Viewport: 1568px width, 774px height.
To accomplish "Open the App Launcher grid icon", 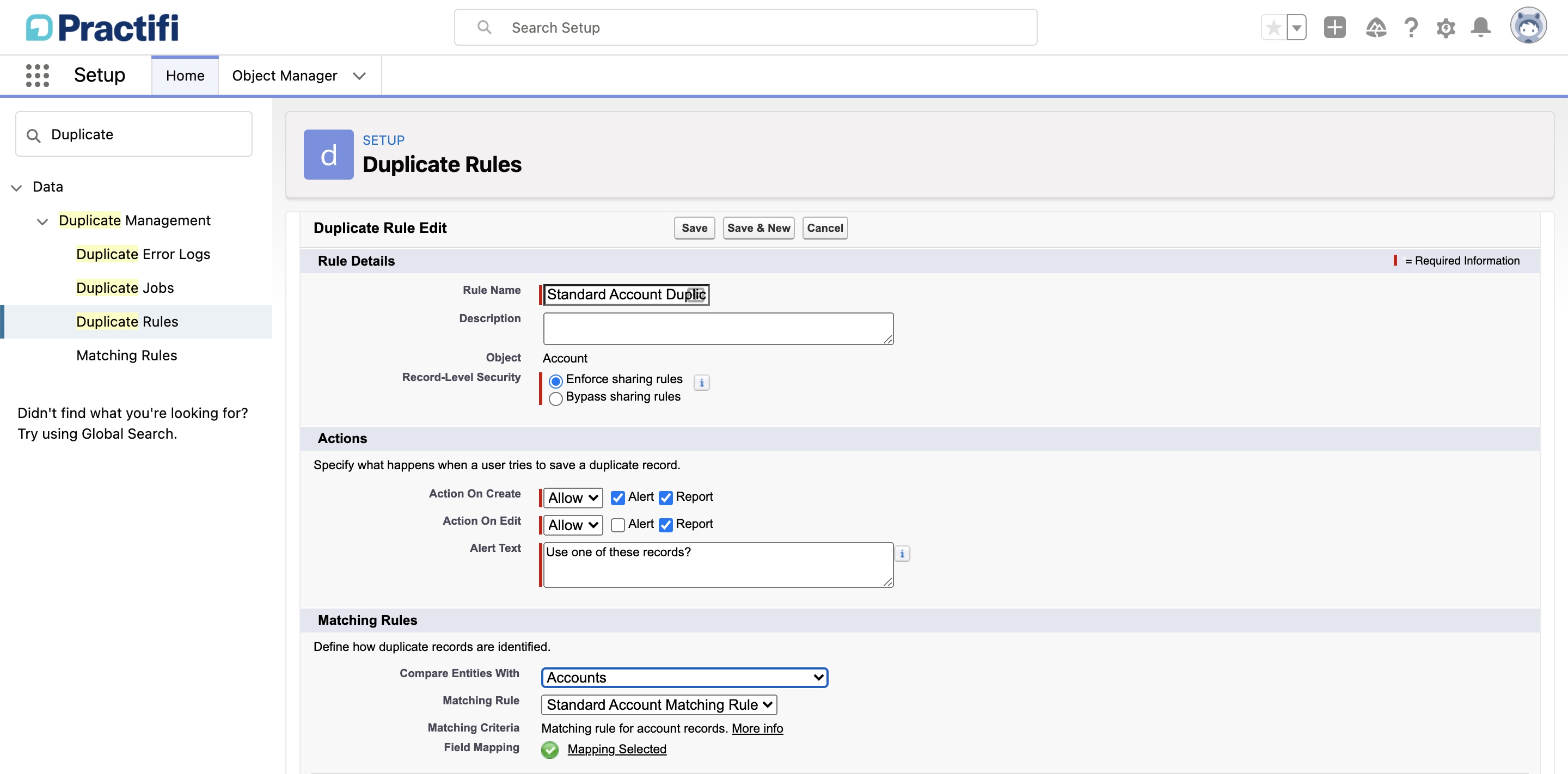I will [37, 76].
